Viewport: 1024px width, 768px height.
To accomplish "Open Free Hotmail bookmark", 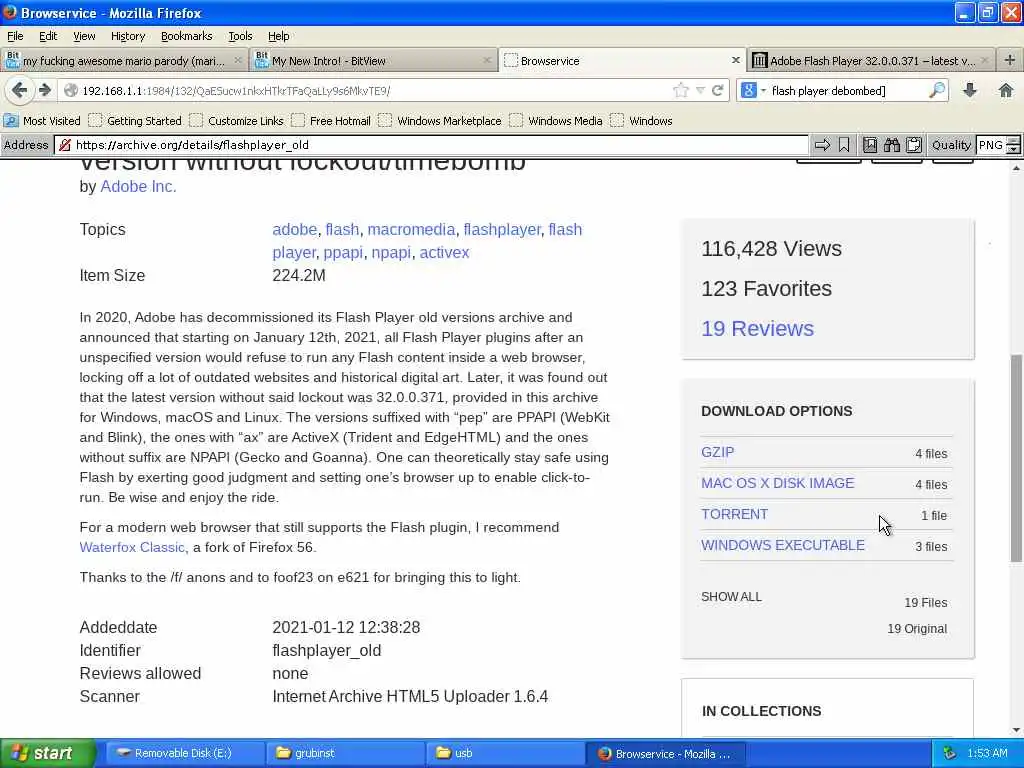I will [331, 121].
